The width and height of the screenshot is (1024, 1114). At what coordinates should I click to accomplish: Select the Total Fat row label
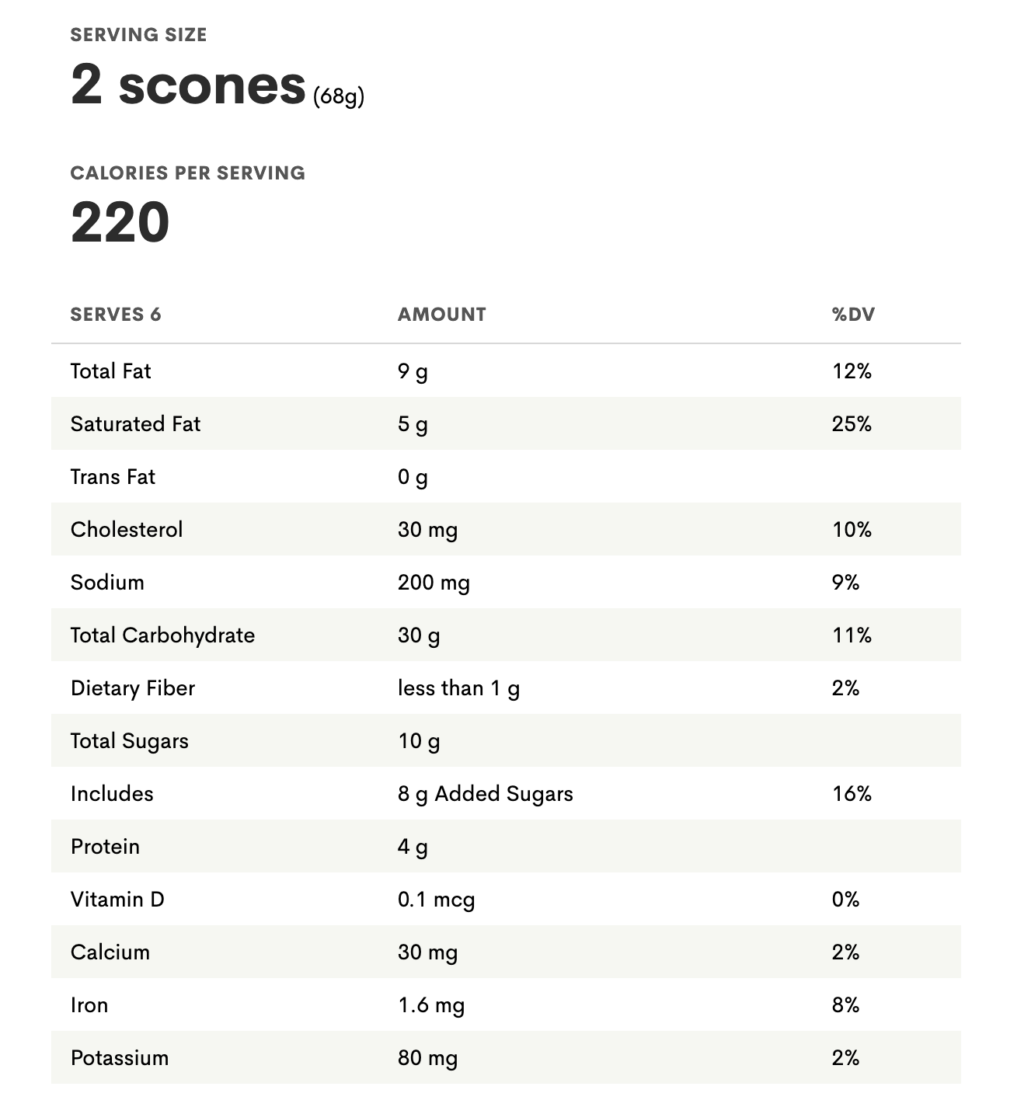[111, 371]
